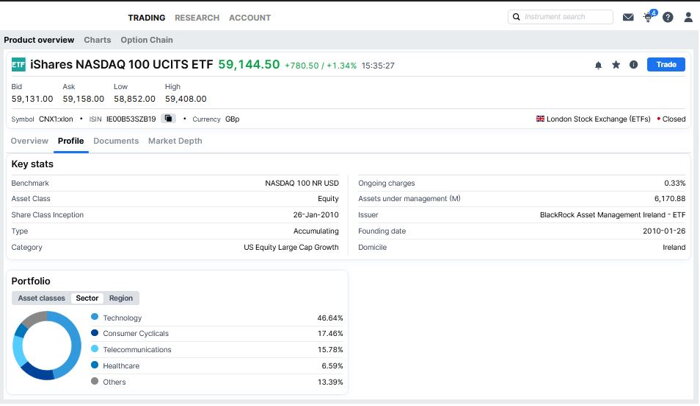Switch to the Charts tab
700x406 pixels.
97,40
